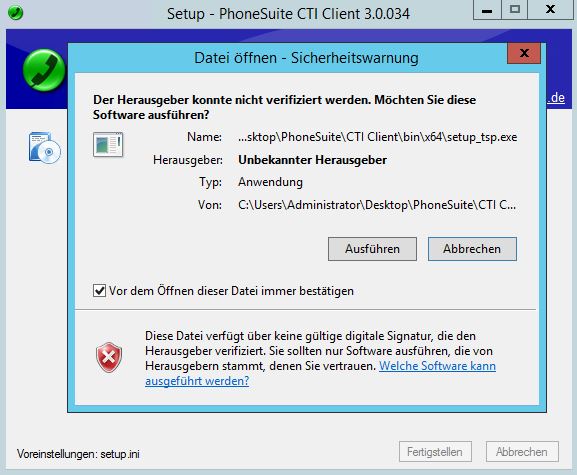Open the .de link in setup banner
The height and width of the screenshot is (475, 577).
(x=556, y=98)
